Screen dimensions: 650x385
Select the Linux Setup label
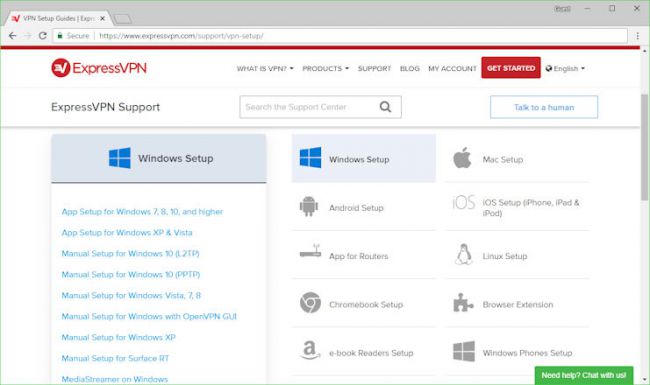click(x=504, y=256)
